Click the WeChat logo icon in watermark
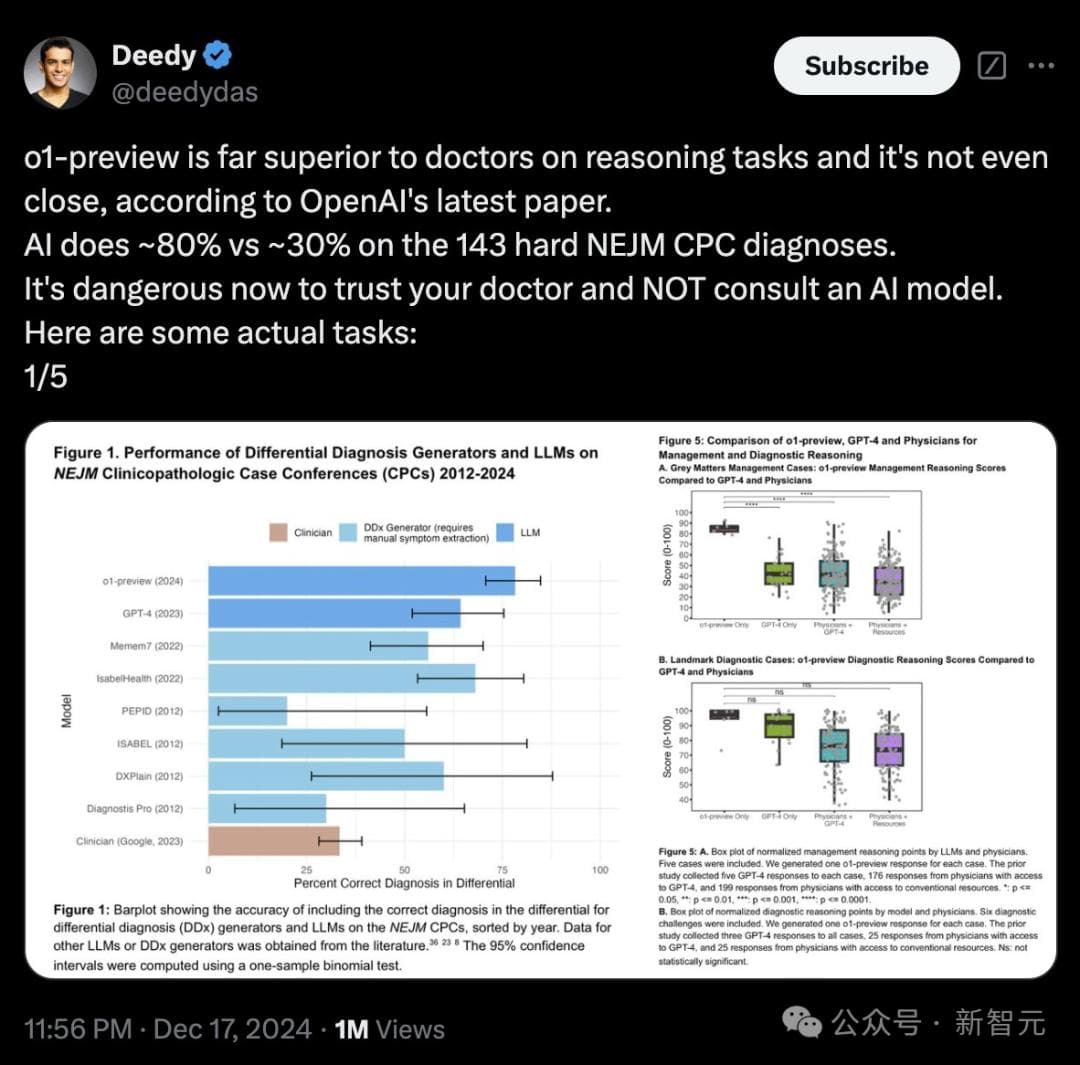 click(x=803, y=1022)
